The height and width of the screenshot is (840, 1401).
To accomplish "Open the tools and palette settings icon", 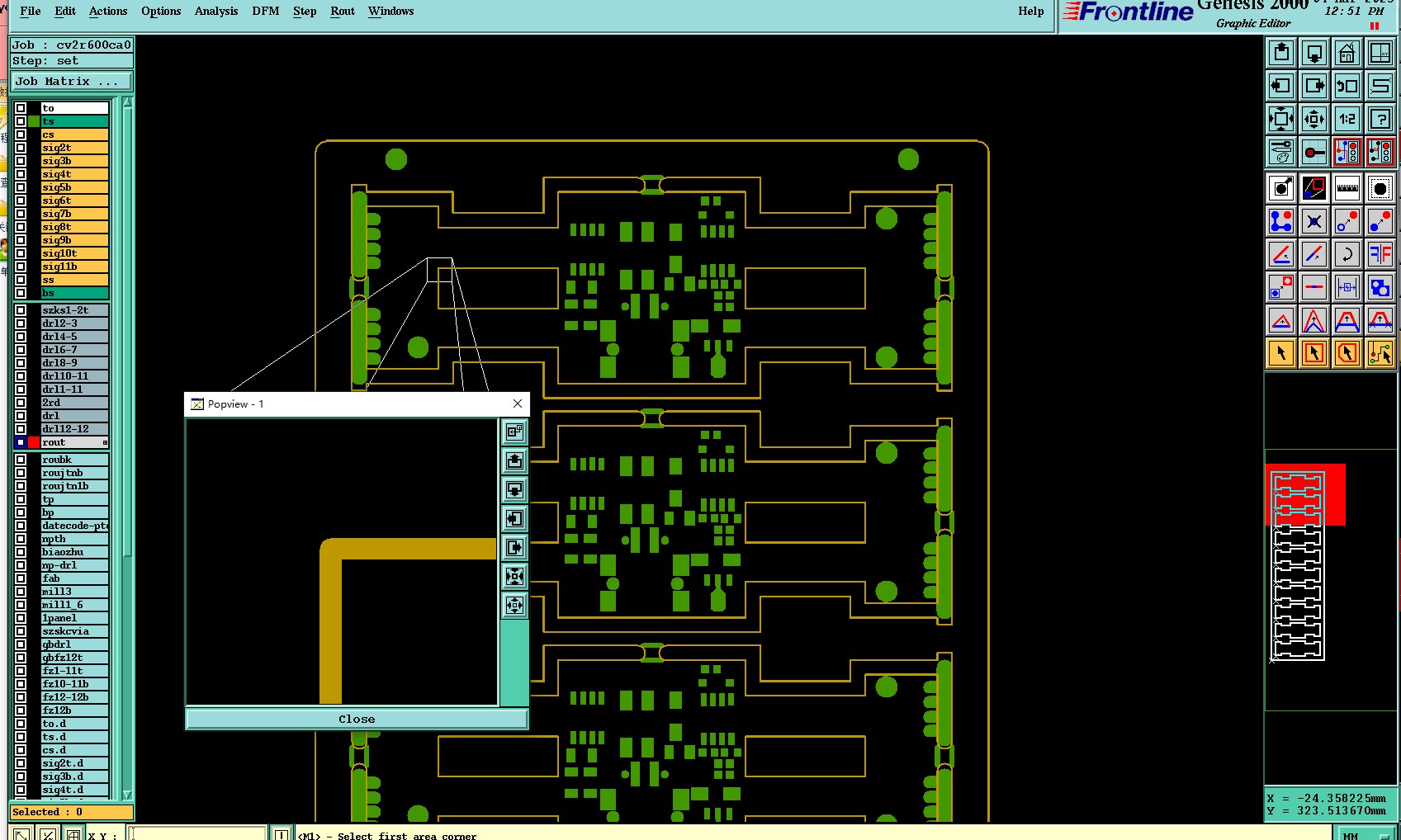I will point(1281,152).
